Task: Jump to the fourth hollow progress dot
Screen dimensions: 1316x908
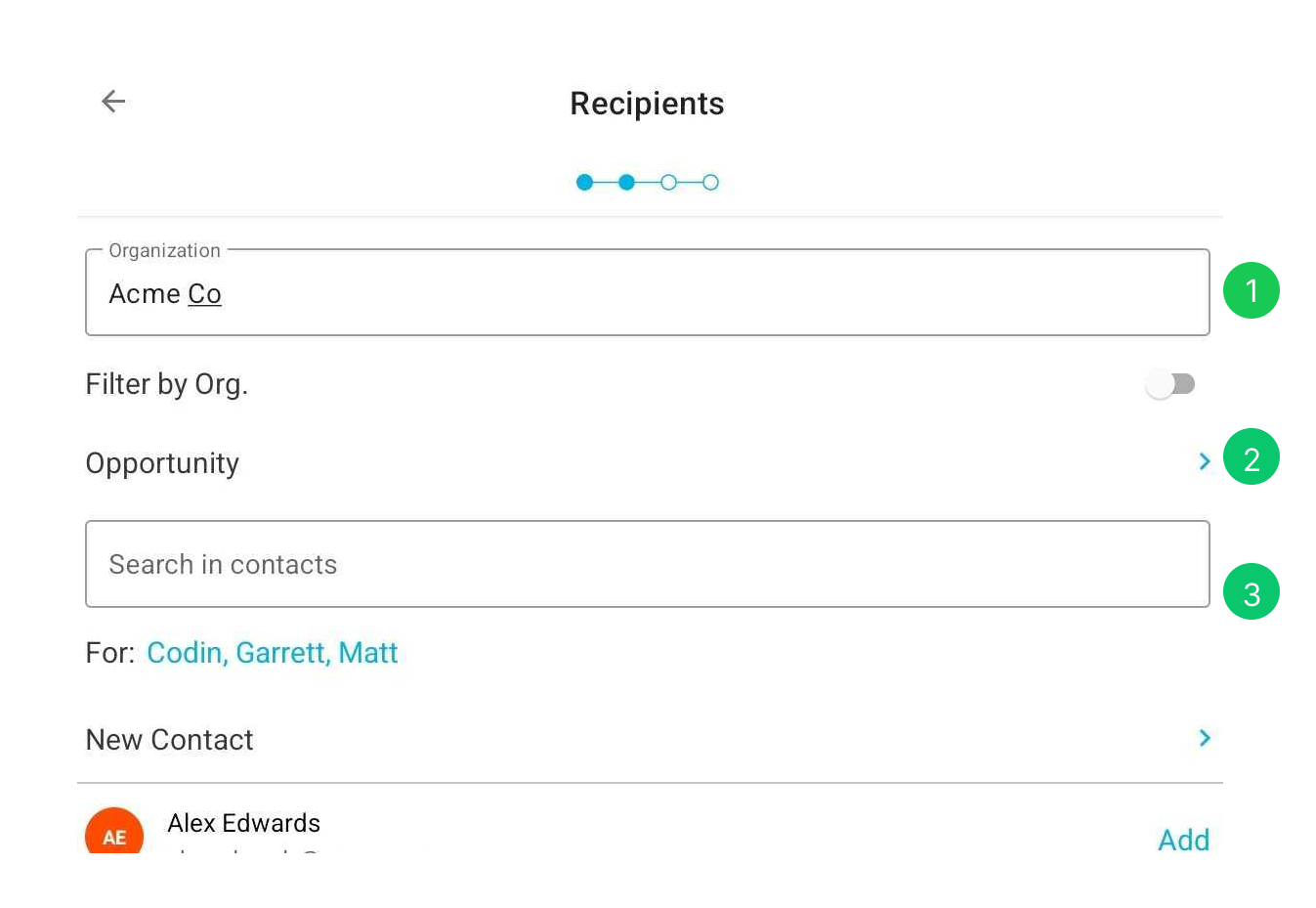Action: 710,182
